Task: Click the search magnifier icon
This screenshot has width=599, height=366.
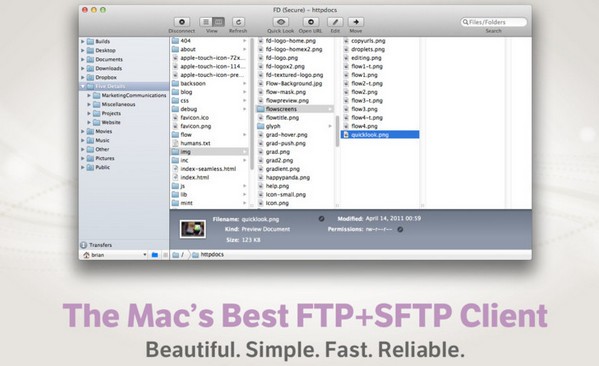Action: click(465, 22)
